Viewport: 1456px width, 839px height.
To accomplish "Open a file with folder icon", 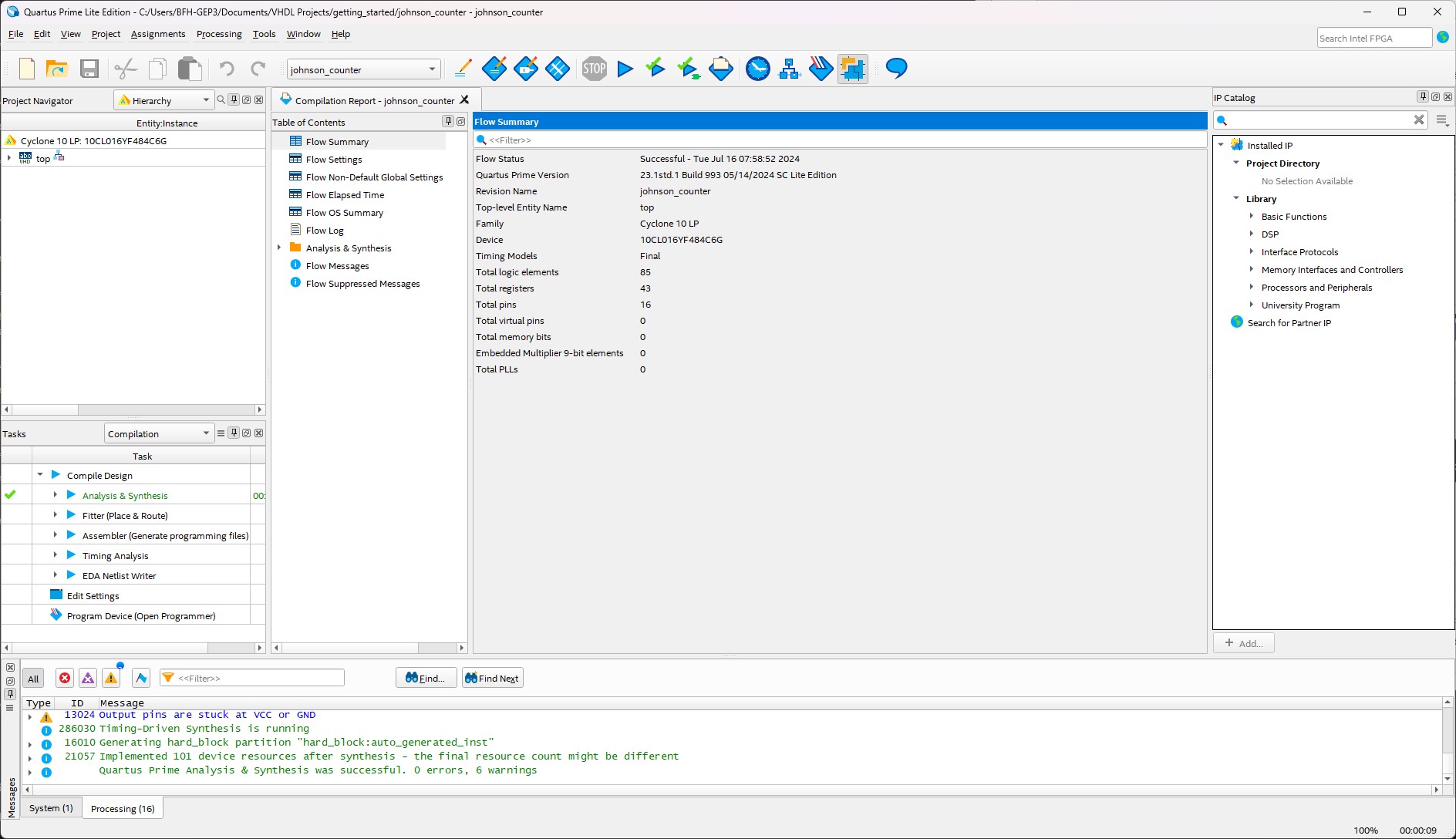I will pyautogui.click(x=57, y=69).
